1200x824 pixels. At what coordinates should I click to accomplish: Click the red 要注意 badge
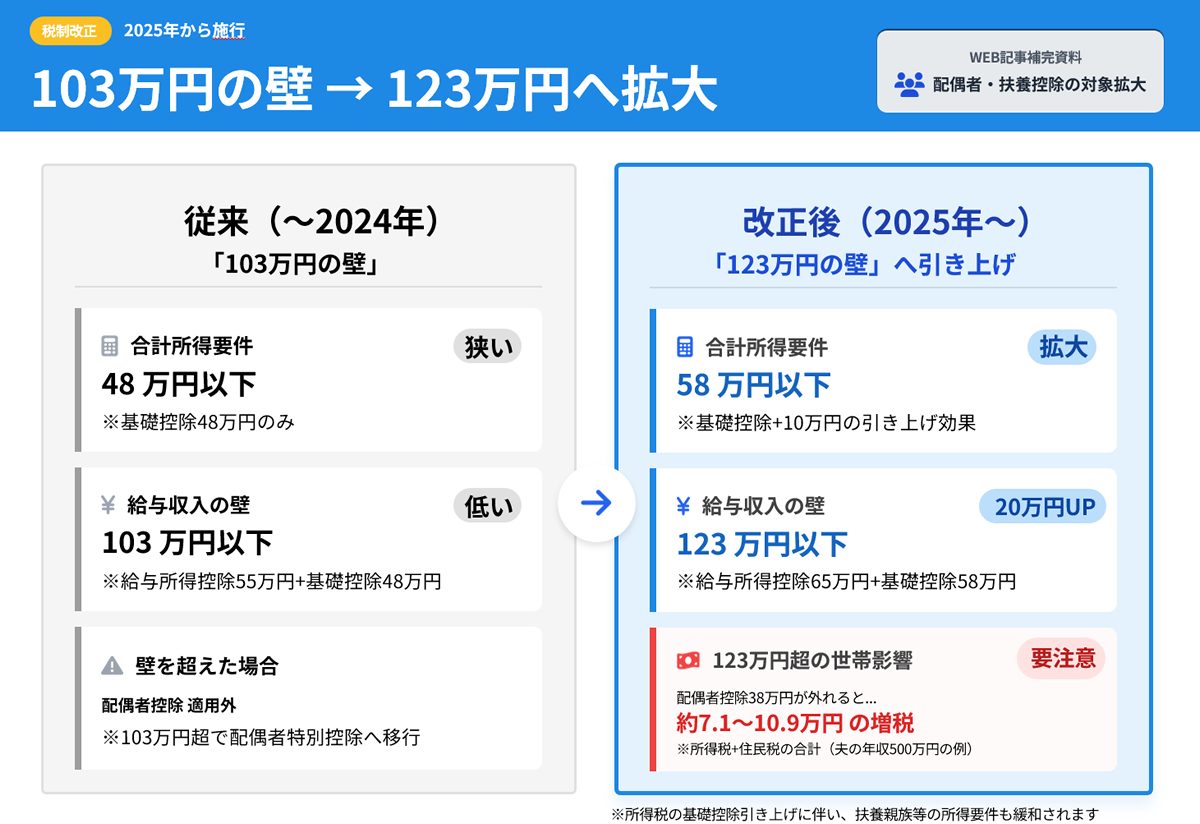[x=1062, y=658]
